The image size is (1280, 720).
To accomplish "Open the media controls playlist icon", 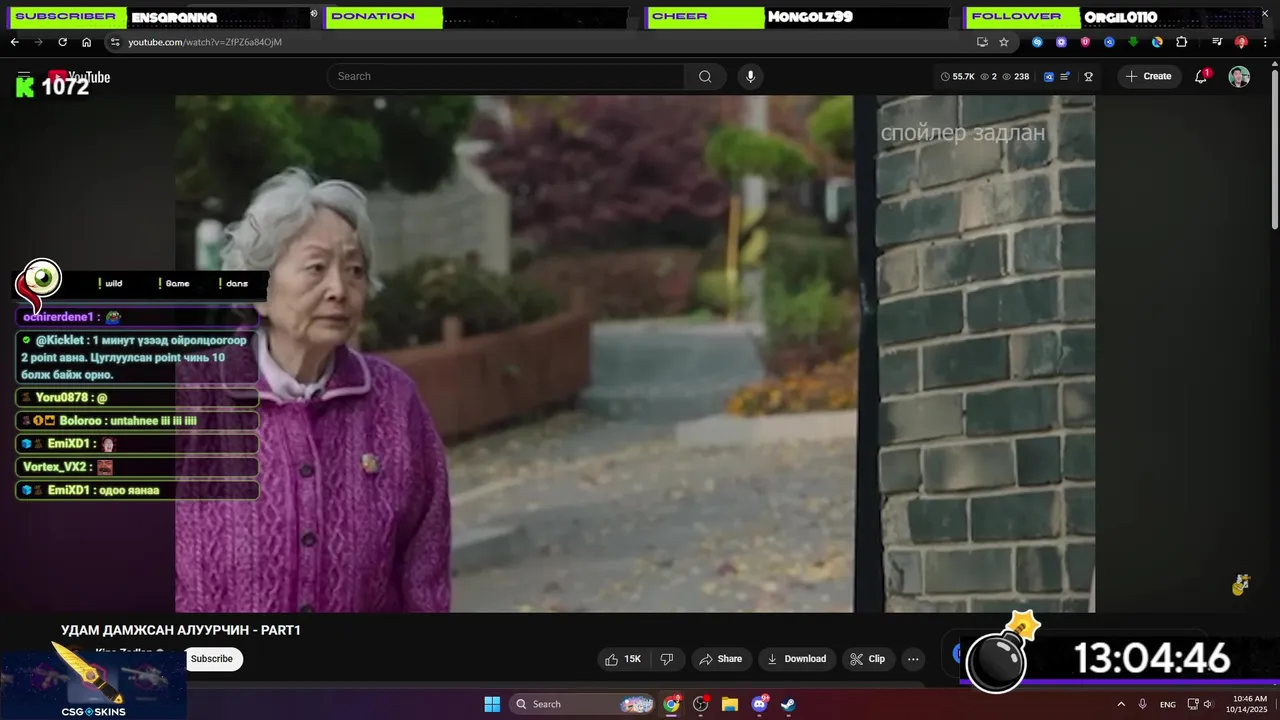I will click(x=1217, y=42).
